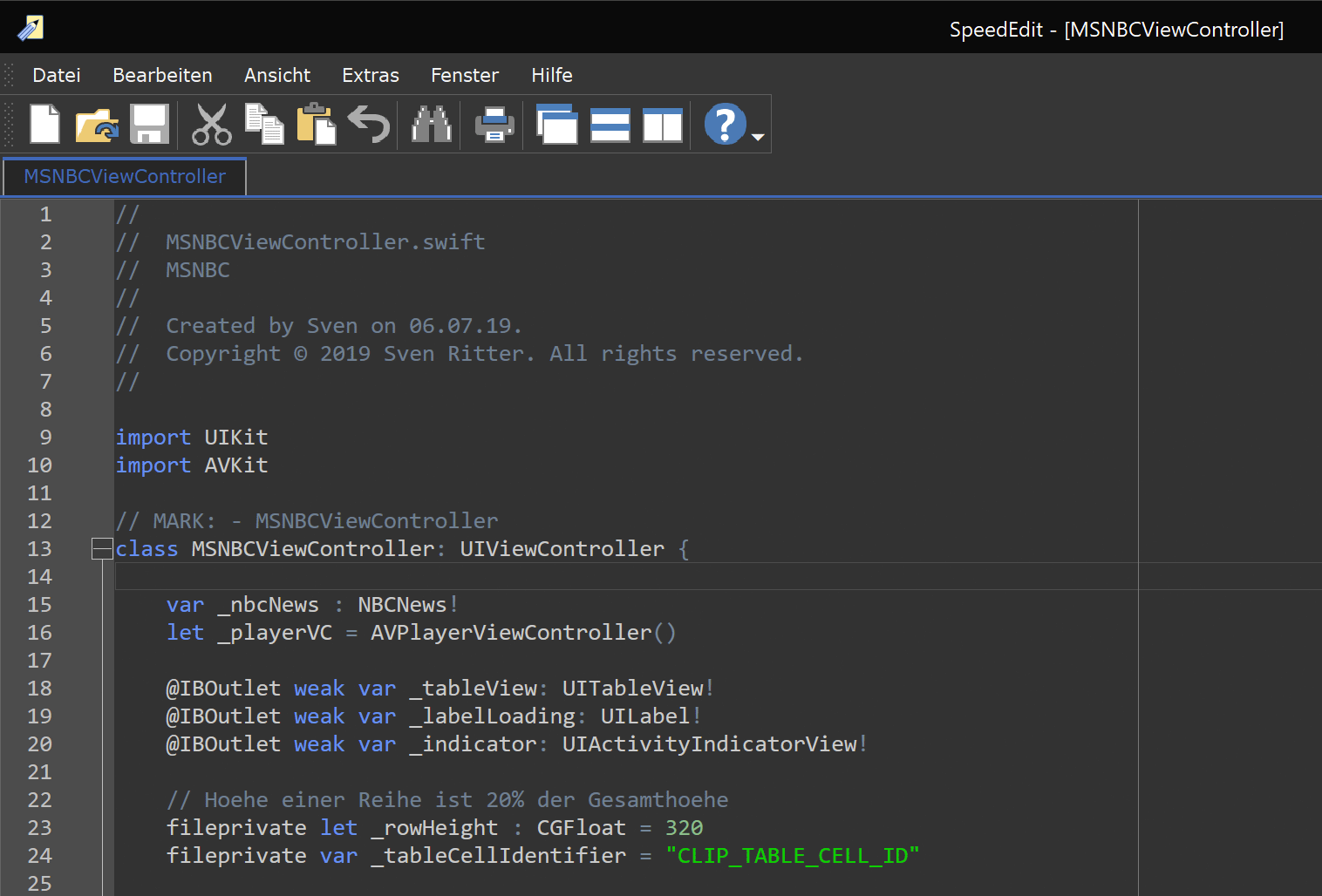1322x896 pixels.
Task: Click the 'Created by Sven on 06.07.19.' comment
Action: coord(344,325)
